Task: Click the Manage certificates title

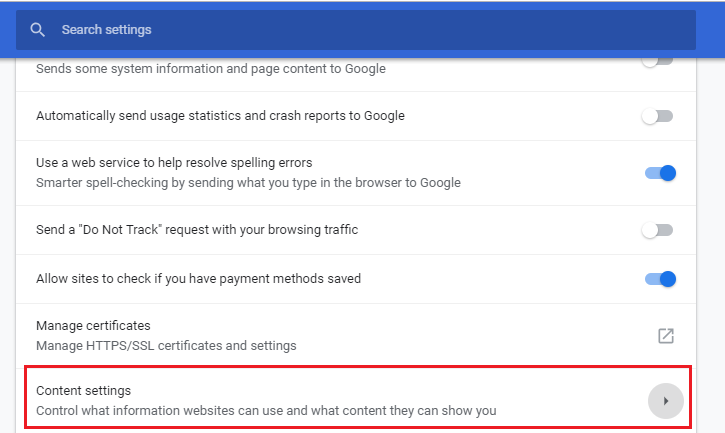Action: 93,326
